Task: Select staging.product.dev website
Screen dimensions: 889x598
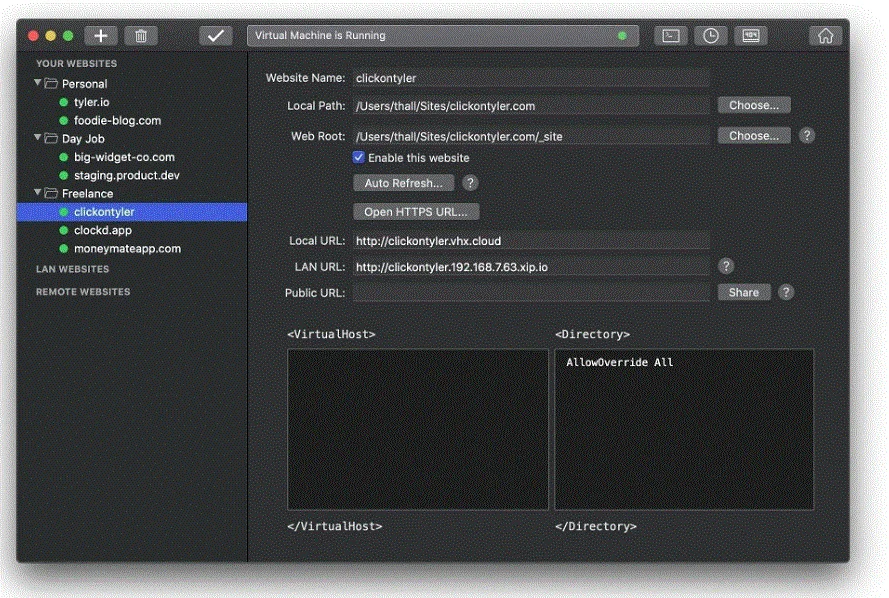Action: (132, 175)
